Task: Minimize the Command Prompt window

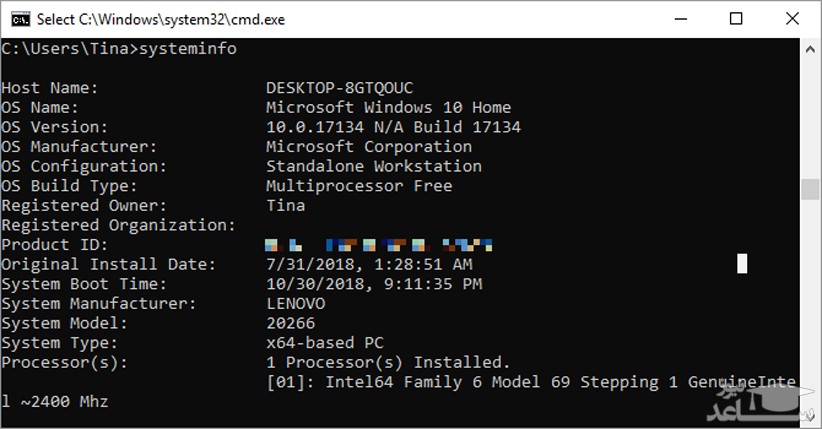Action: [683, 18]
